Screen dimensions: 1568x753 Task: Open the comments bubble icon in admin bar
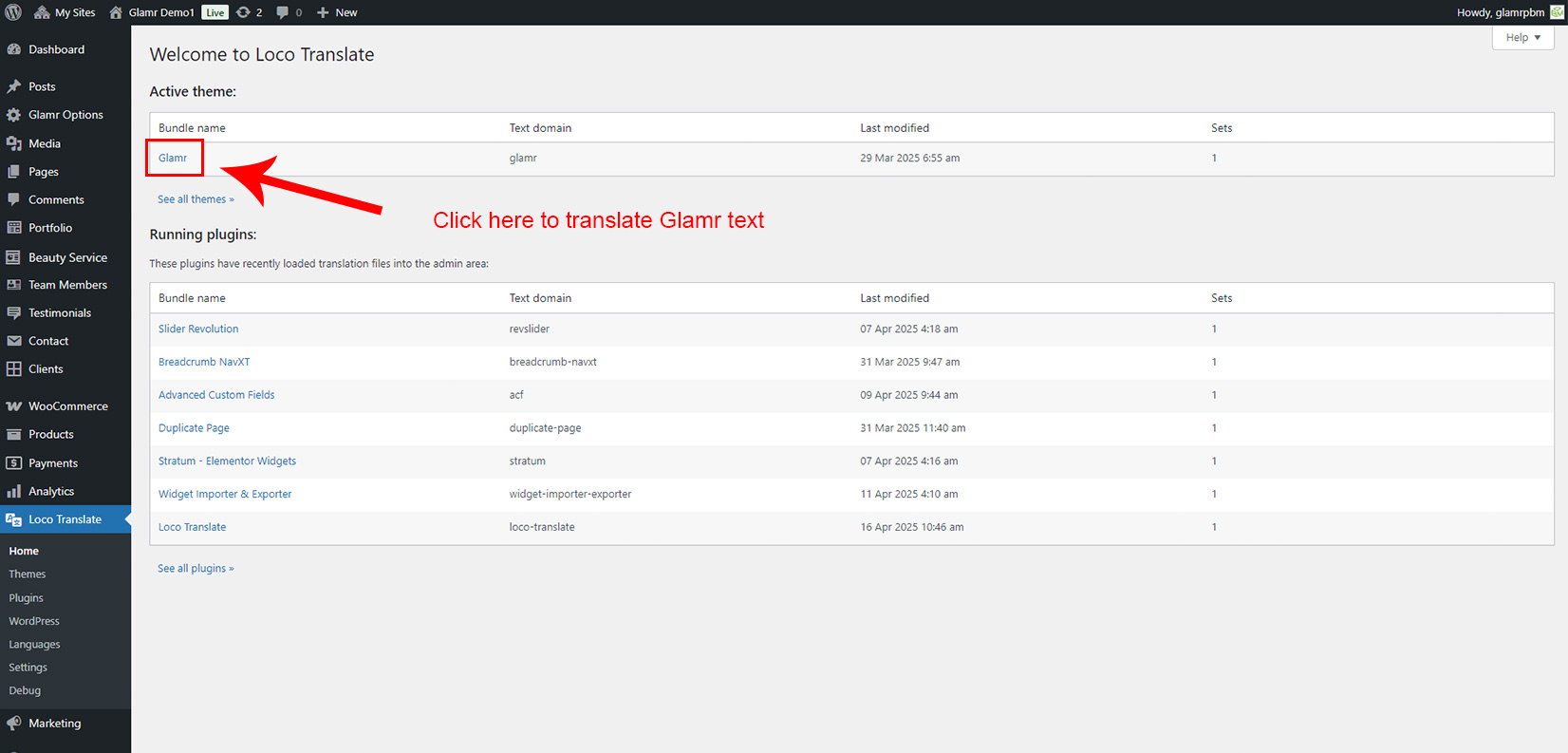(x=283, y=12)
